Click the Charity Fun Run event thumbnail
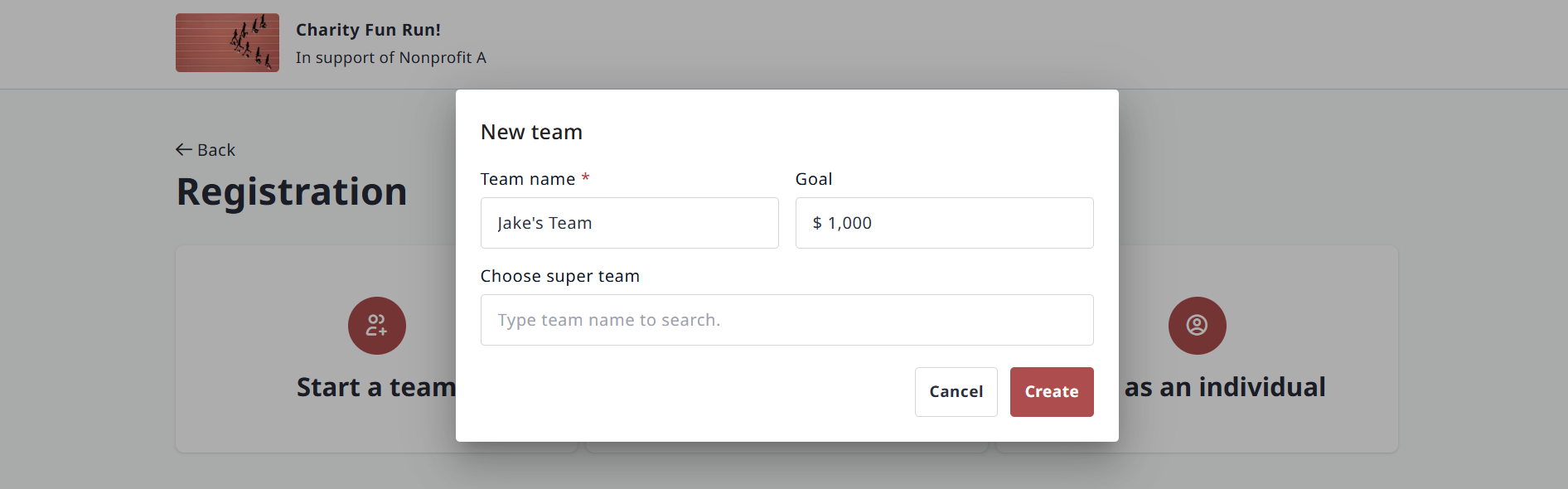1568x489 pixels. 227,43
